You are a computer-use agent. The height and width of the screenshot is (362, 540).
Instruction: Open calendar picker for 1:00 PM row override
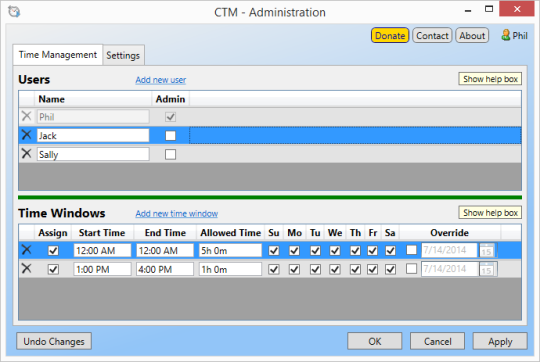point(487,269)
